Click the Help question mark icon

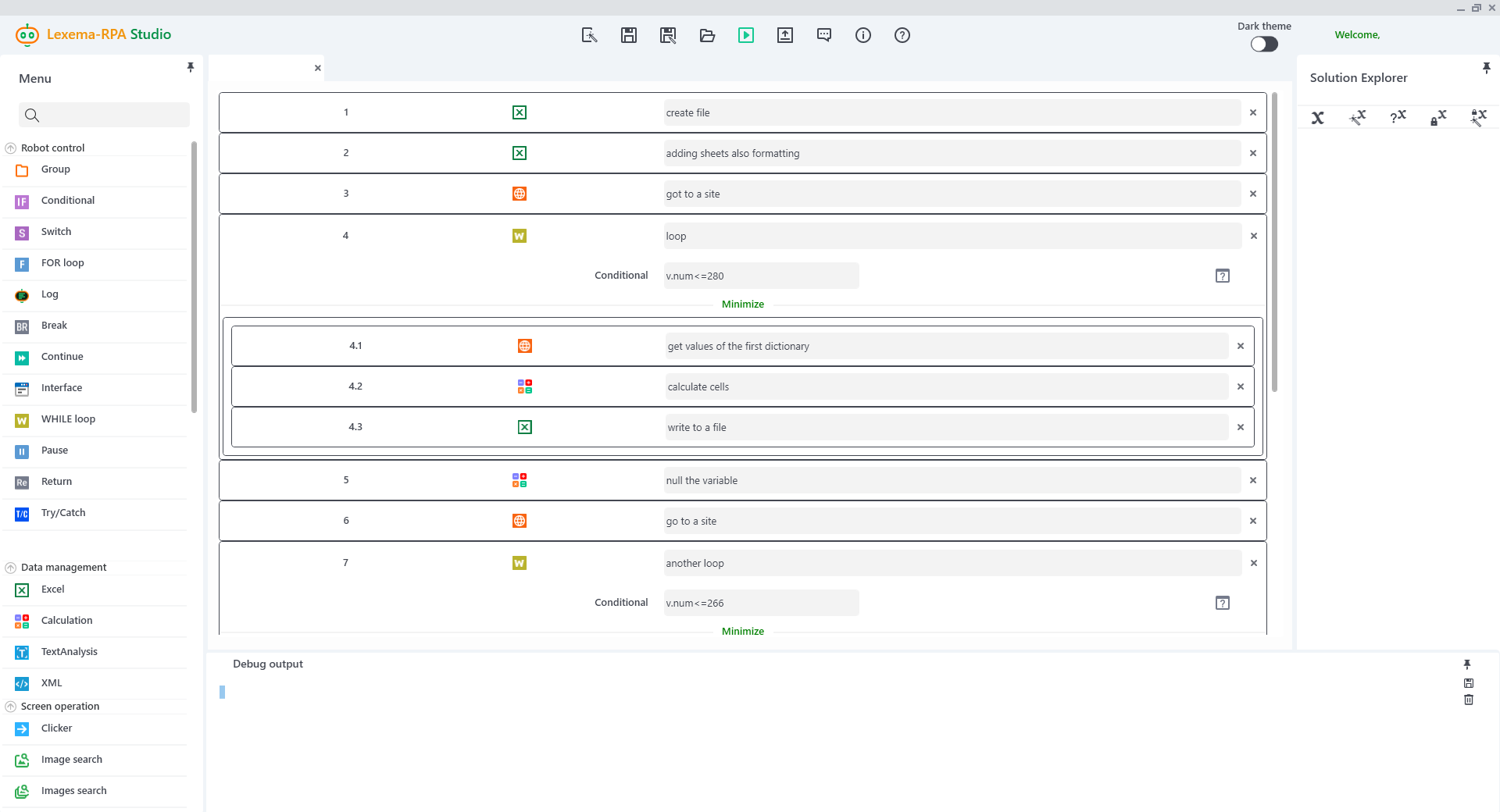pyautogui.click(x=902, y=35)
